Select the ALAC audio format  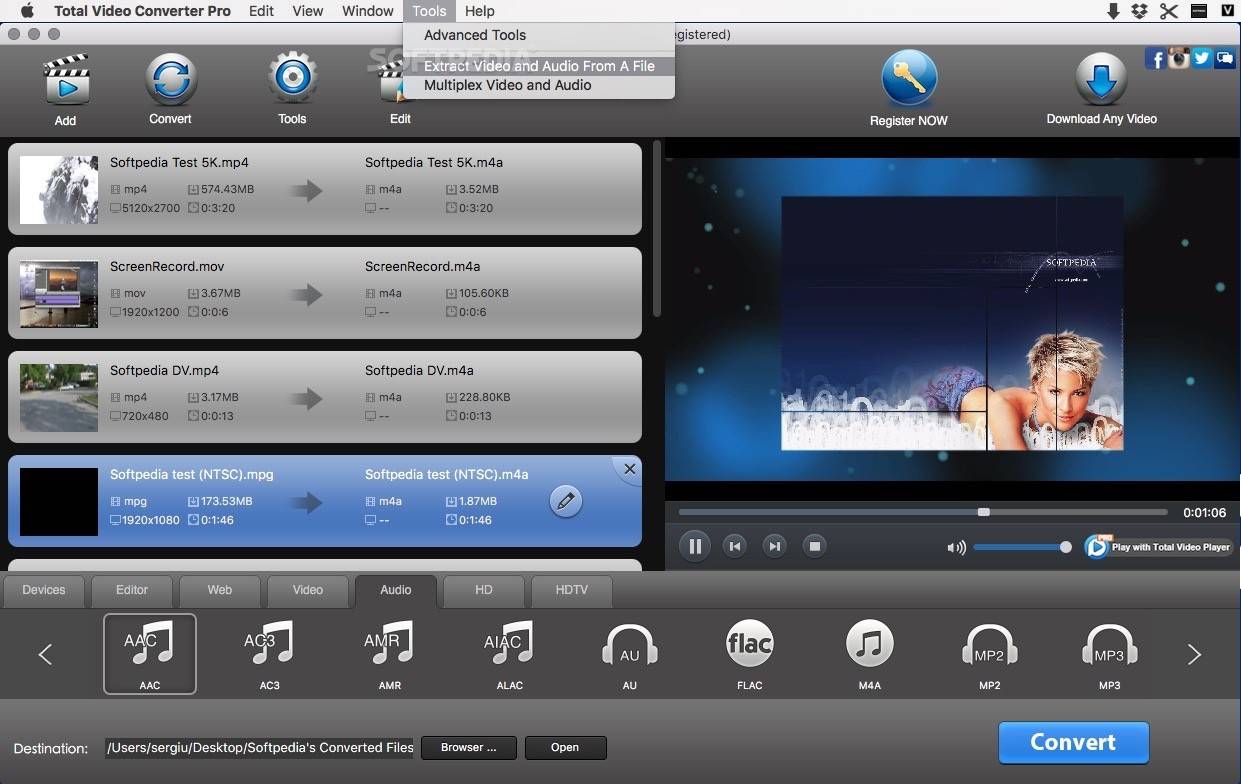click(x=510, y=653)
